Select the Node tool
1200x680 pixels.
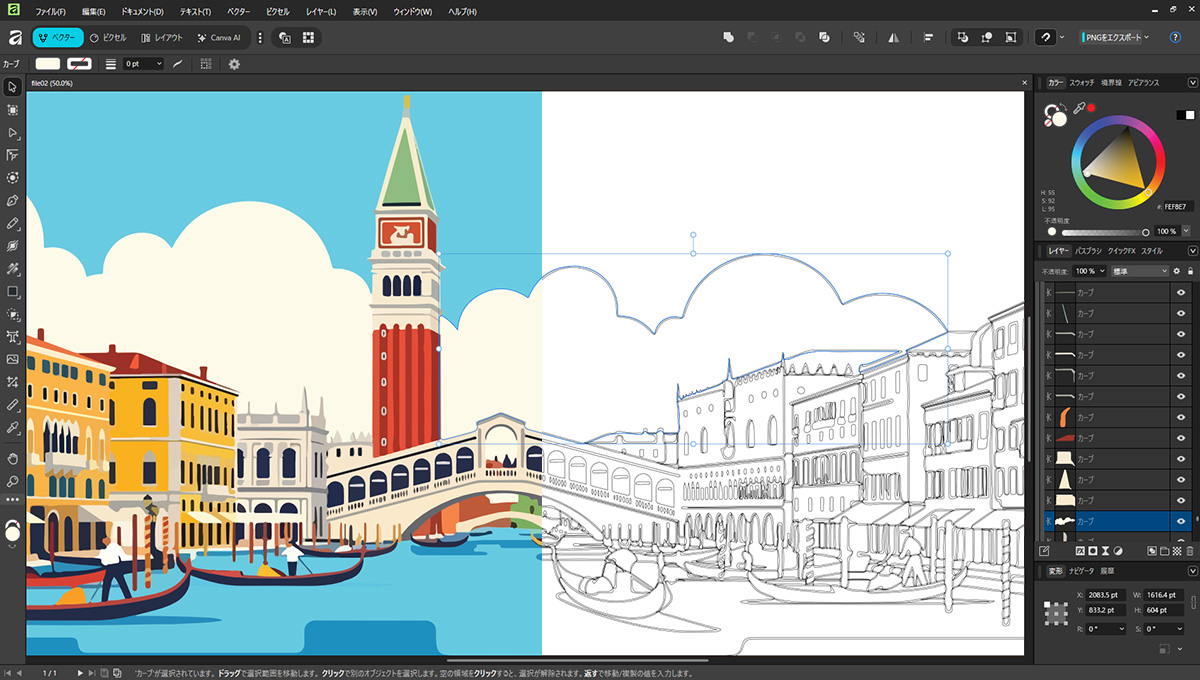coord(13,133)
